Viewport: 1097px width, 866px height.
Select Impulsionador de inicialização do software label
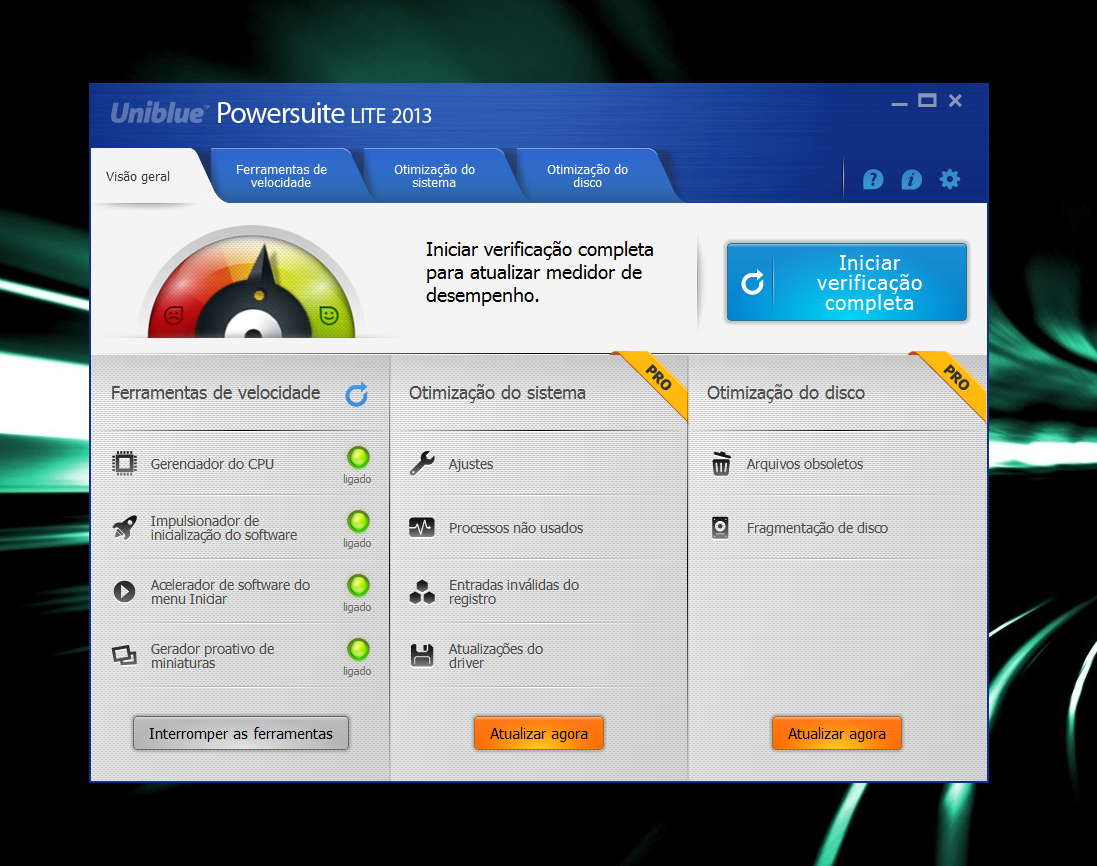click(x=224, y=528)
